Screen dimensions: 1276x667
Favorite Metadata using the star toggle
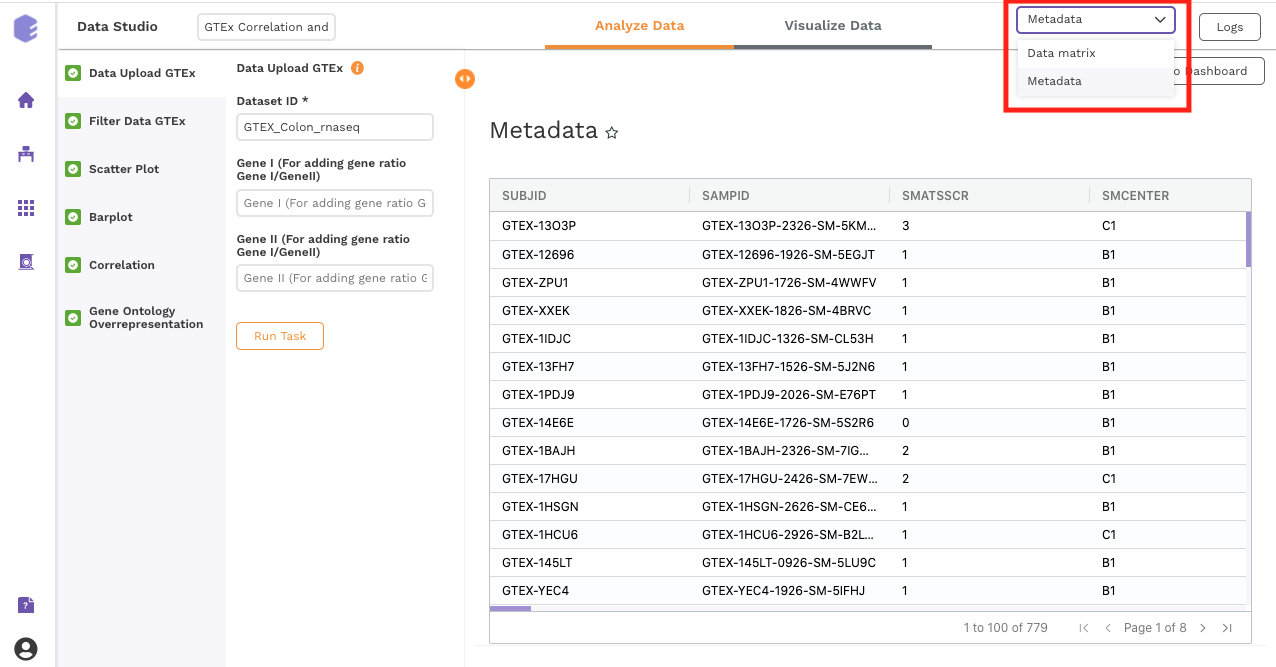click(611, 132)
